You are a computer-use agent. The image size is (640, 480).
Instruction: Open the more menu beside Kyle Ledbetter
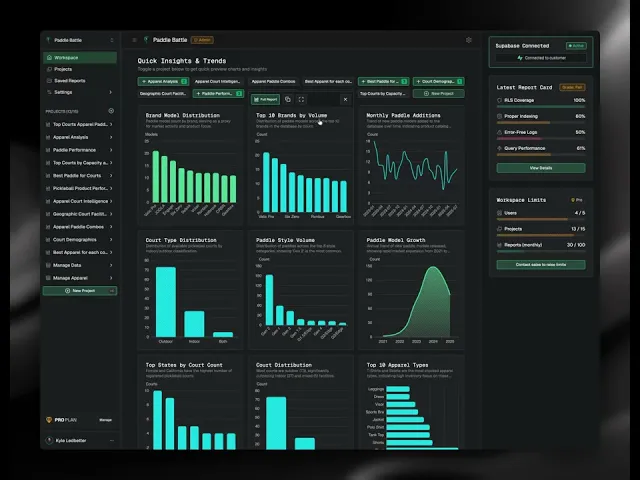pos(111,440)
